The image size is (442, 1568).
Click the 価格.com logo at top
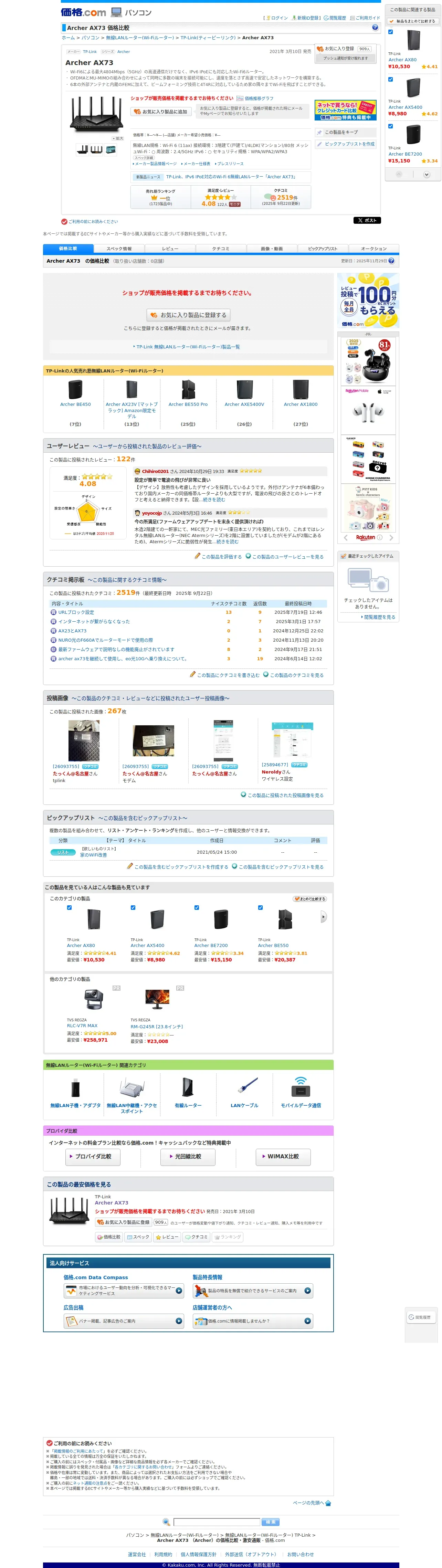(83, 12)
